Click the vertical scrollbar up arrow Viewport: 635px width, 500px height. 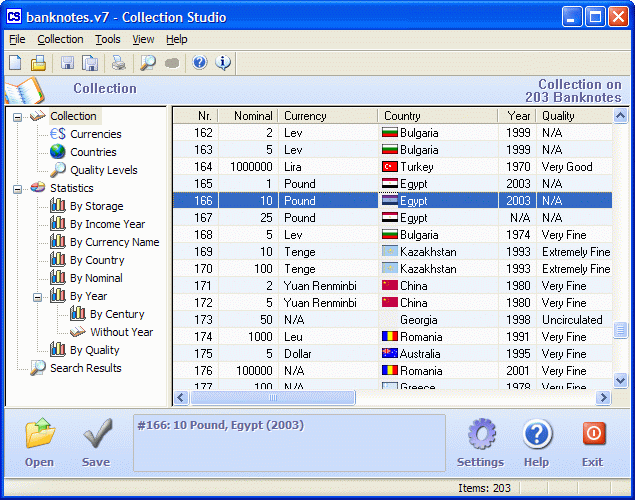point(620,116)
